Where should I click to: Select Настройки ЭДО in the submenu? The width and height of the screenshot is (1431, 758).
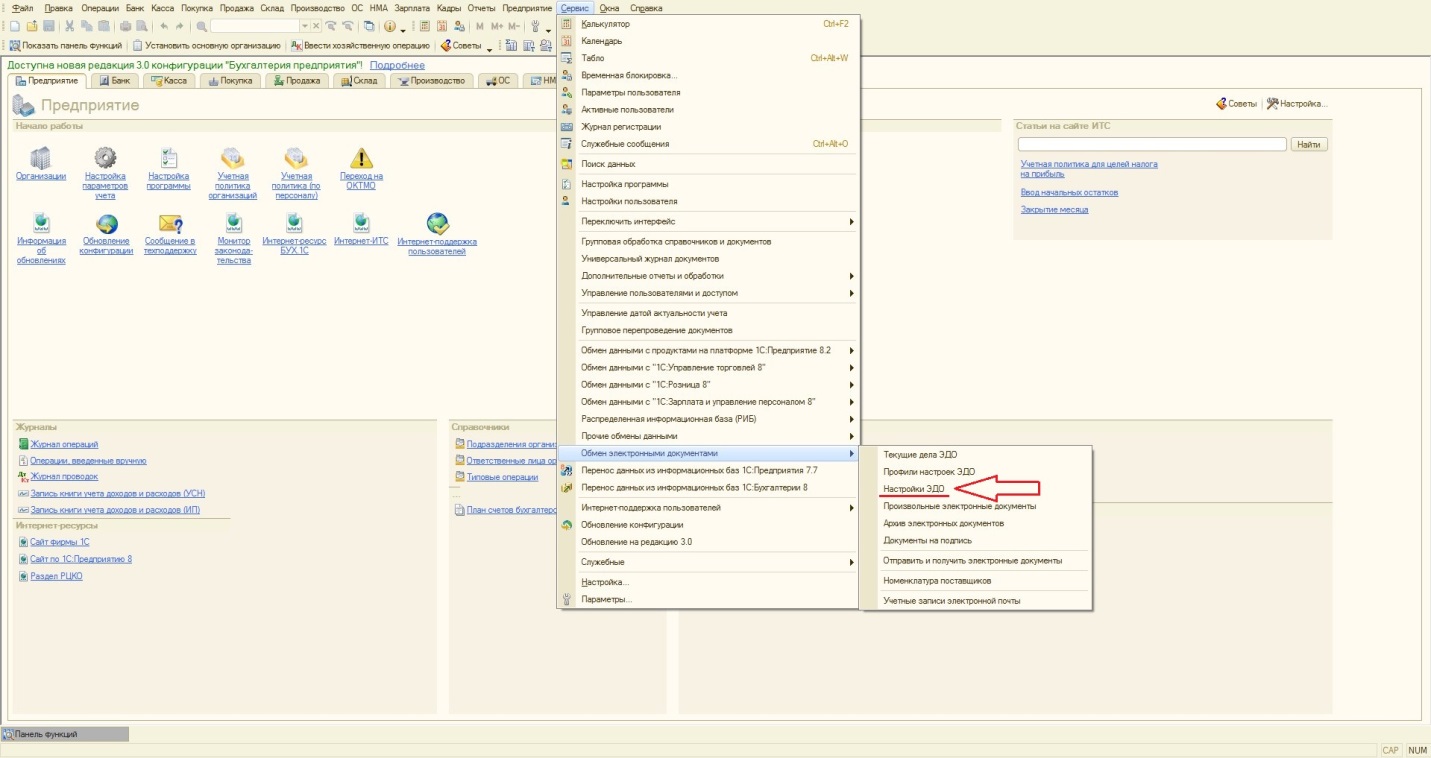click(x=913, y=489)
